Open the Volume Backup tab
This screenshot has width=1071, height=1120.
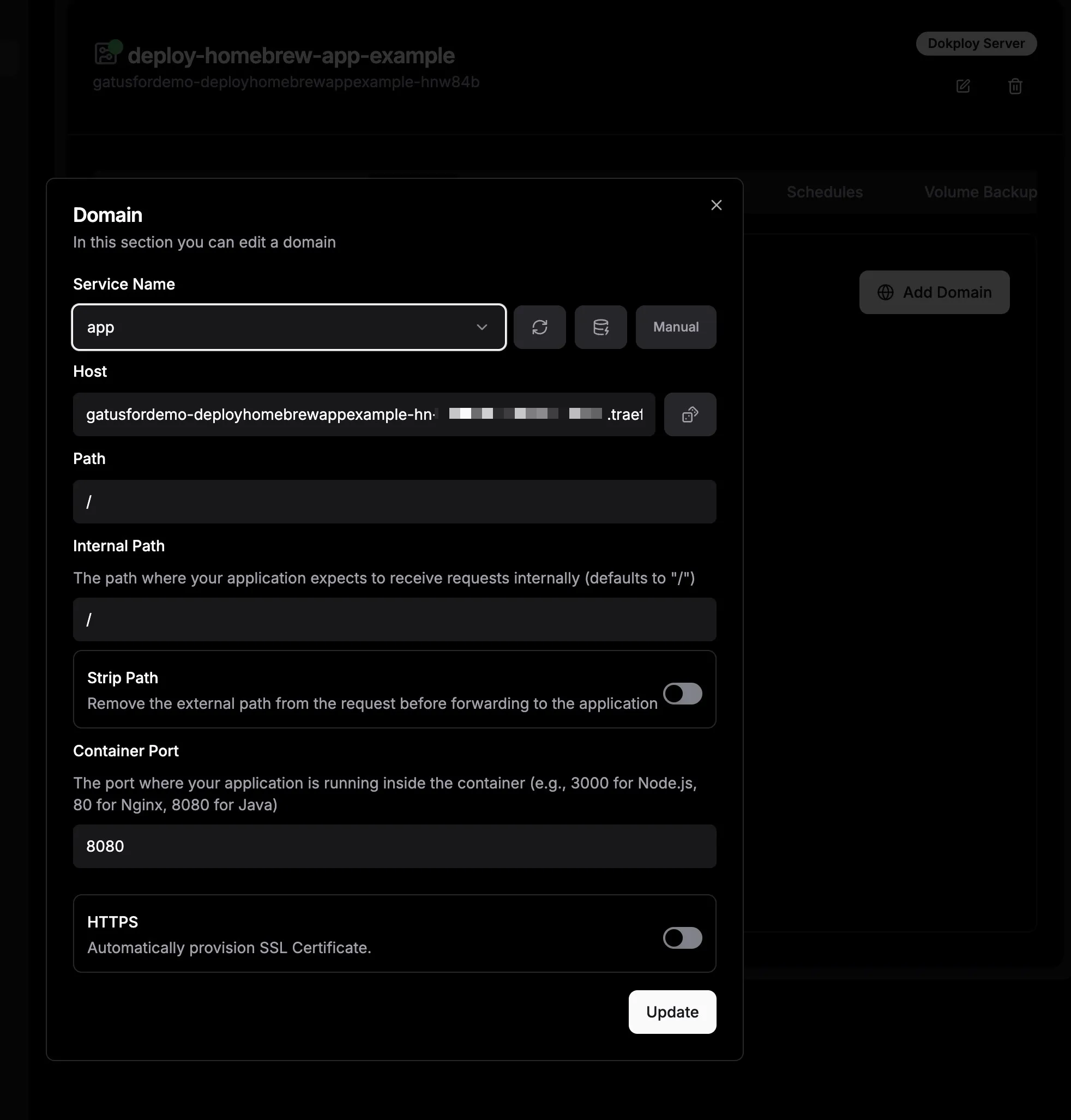coord(979,192)
